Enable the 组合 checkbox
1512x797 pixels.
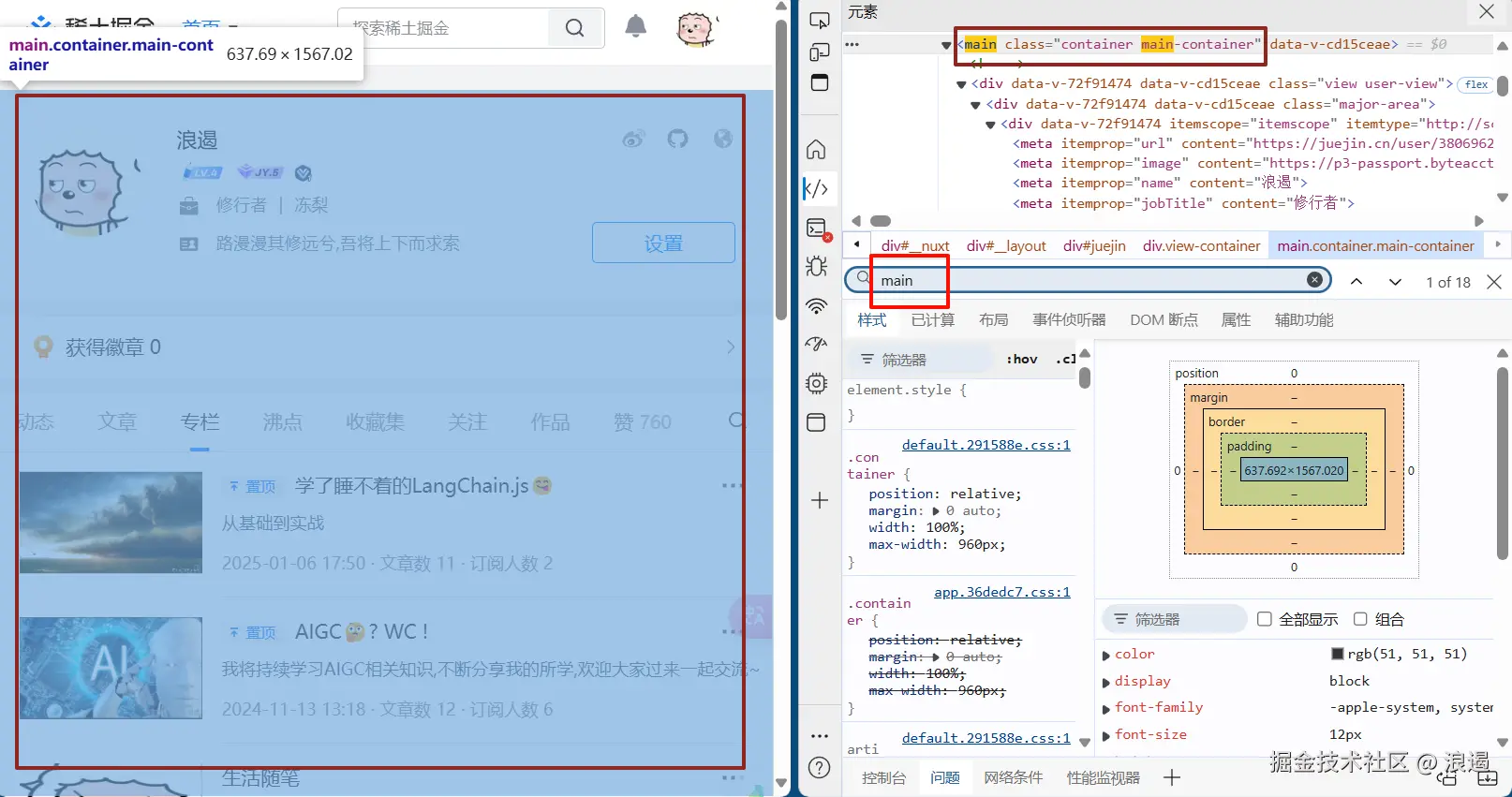click(1361, 619)
